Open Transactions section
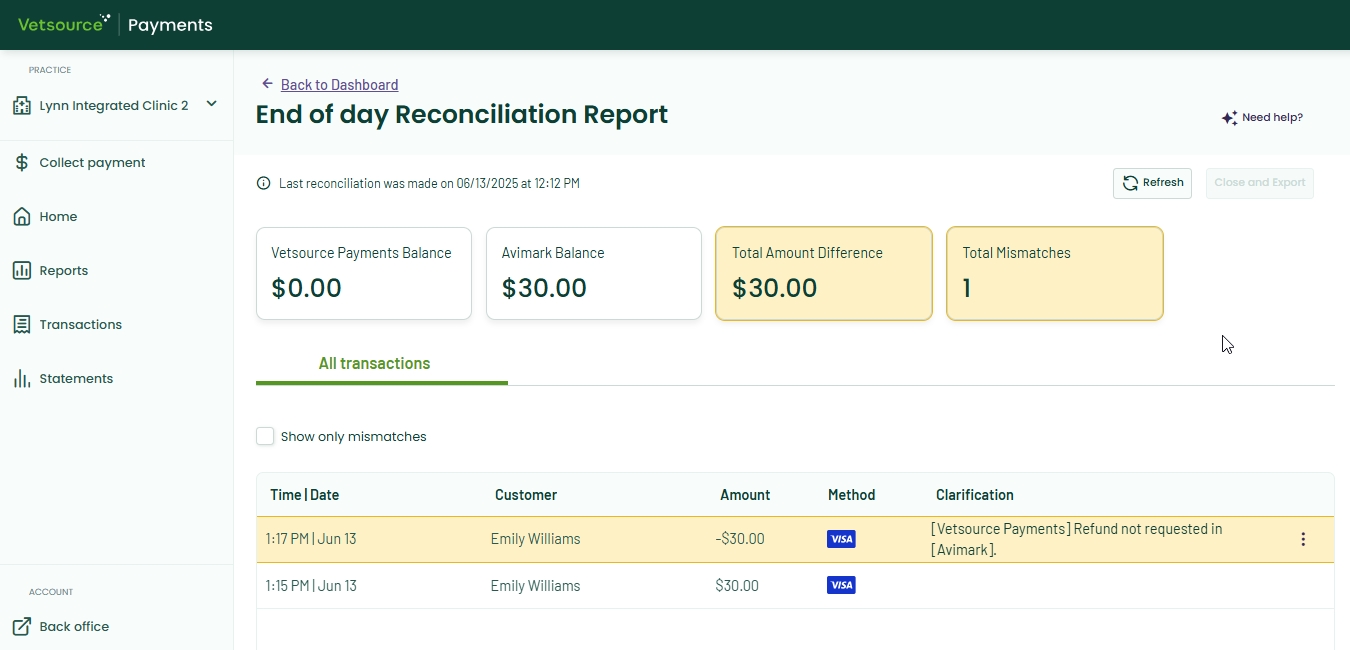1350x650 pixels. (80, 325)
